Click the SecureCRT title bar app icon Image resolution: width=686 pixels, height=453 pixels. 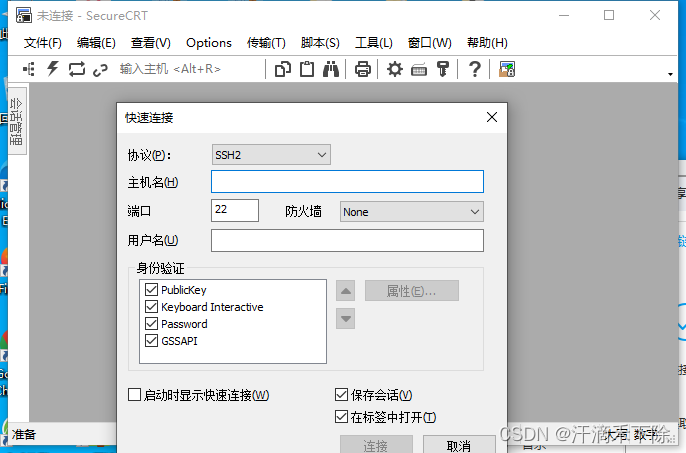click(24, 15)
